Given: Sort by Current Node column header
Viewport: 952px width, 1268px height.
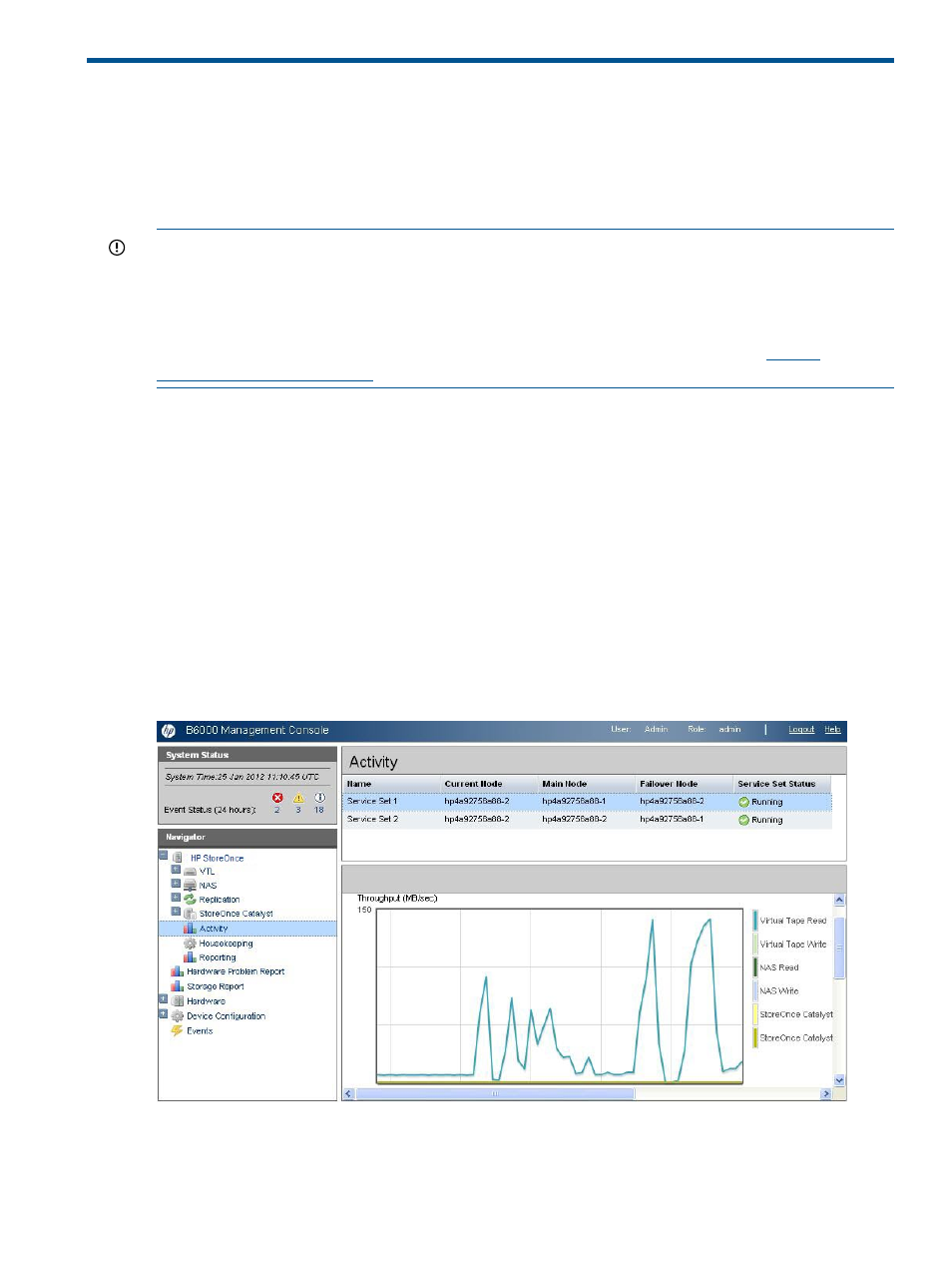Looking at the screenshot, I should pyautogui.click(x=489, y=784).
